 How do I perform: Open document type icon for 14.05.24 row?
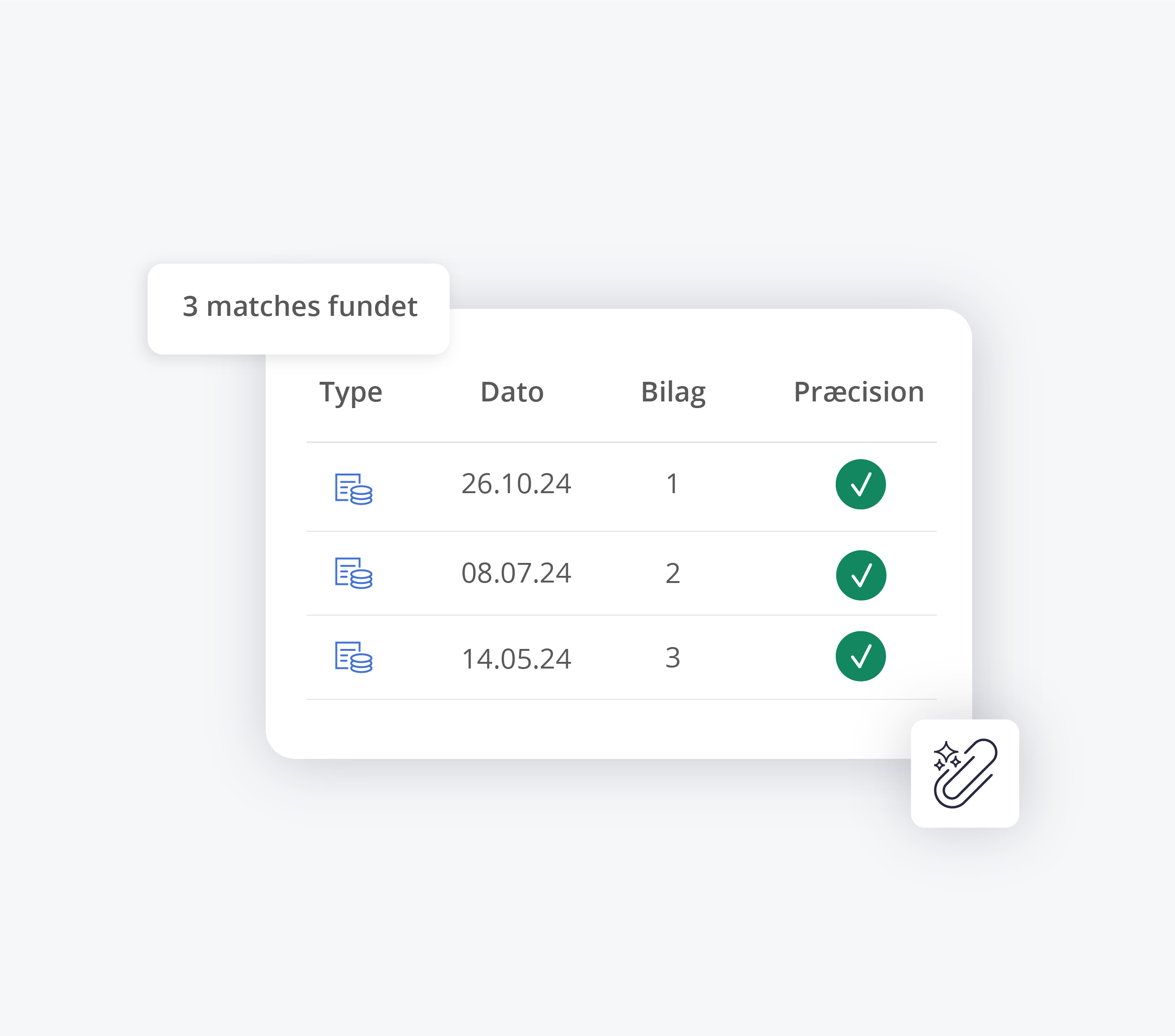354,657
